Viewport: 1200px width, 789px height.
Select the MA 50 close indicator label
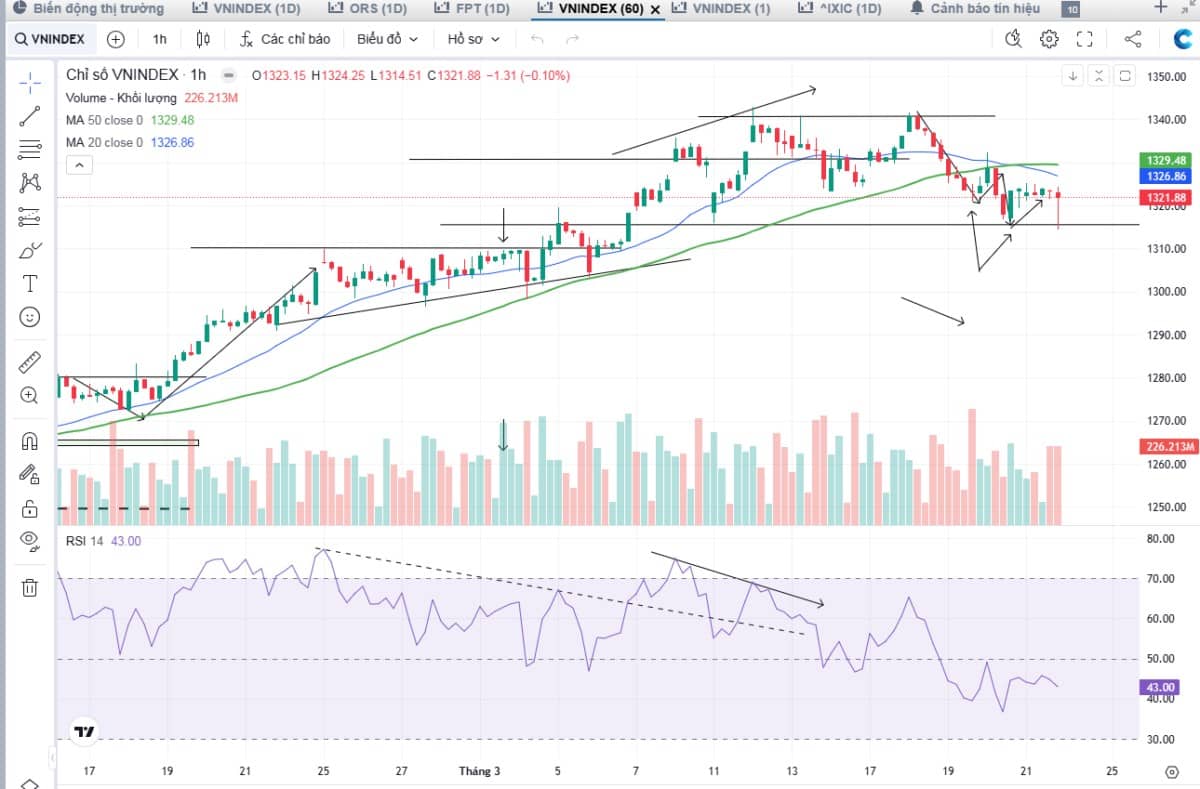tap(104, 120)
